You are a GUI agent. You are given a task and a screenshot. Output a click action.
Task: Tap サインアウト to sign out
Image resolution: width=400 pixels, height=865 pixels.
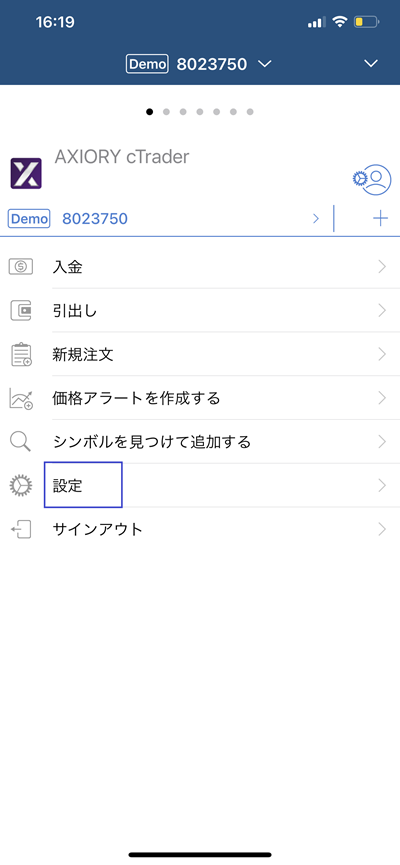(200, 530)
